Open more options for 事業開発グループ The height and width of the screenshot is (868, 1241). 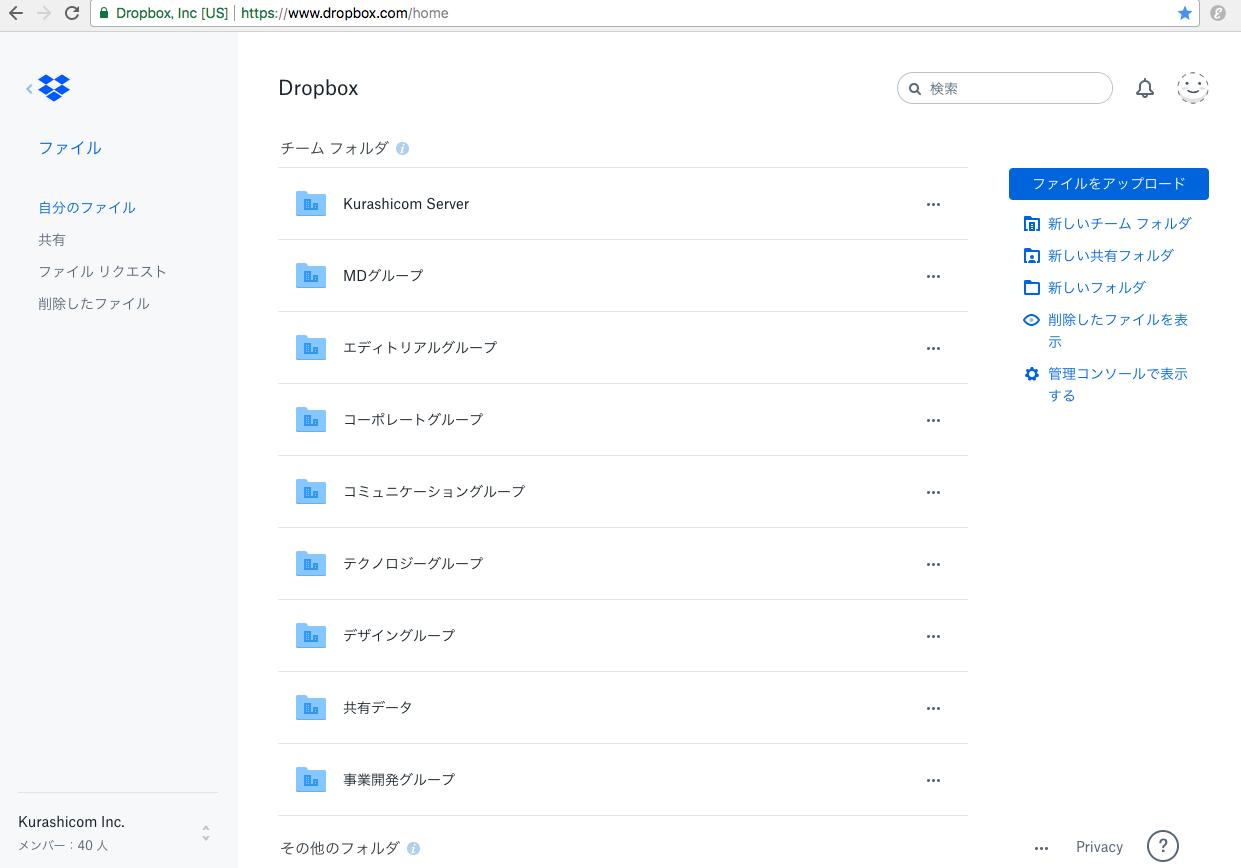[933, 780]
